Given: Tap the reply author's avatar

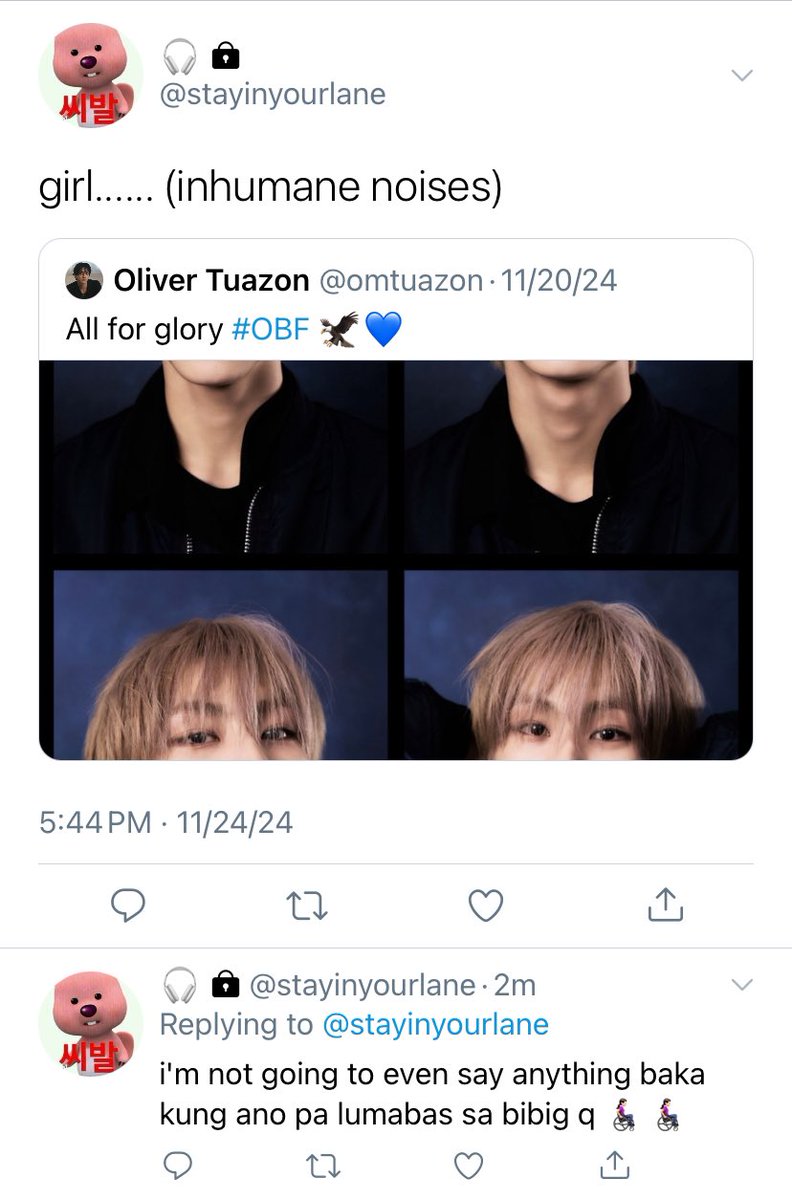Looking at the screenshot, I should click(x=90, y=1023).
